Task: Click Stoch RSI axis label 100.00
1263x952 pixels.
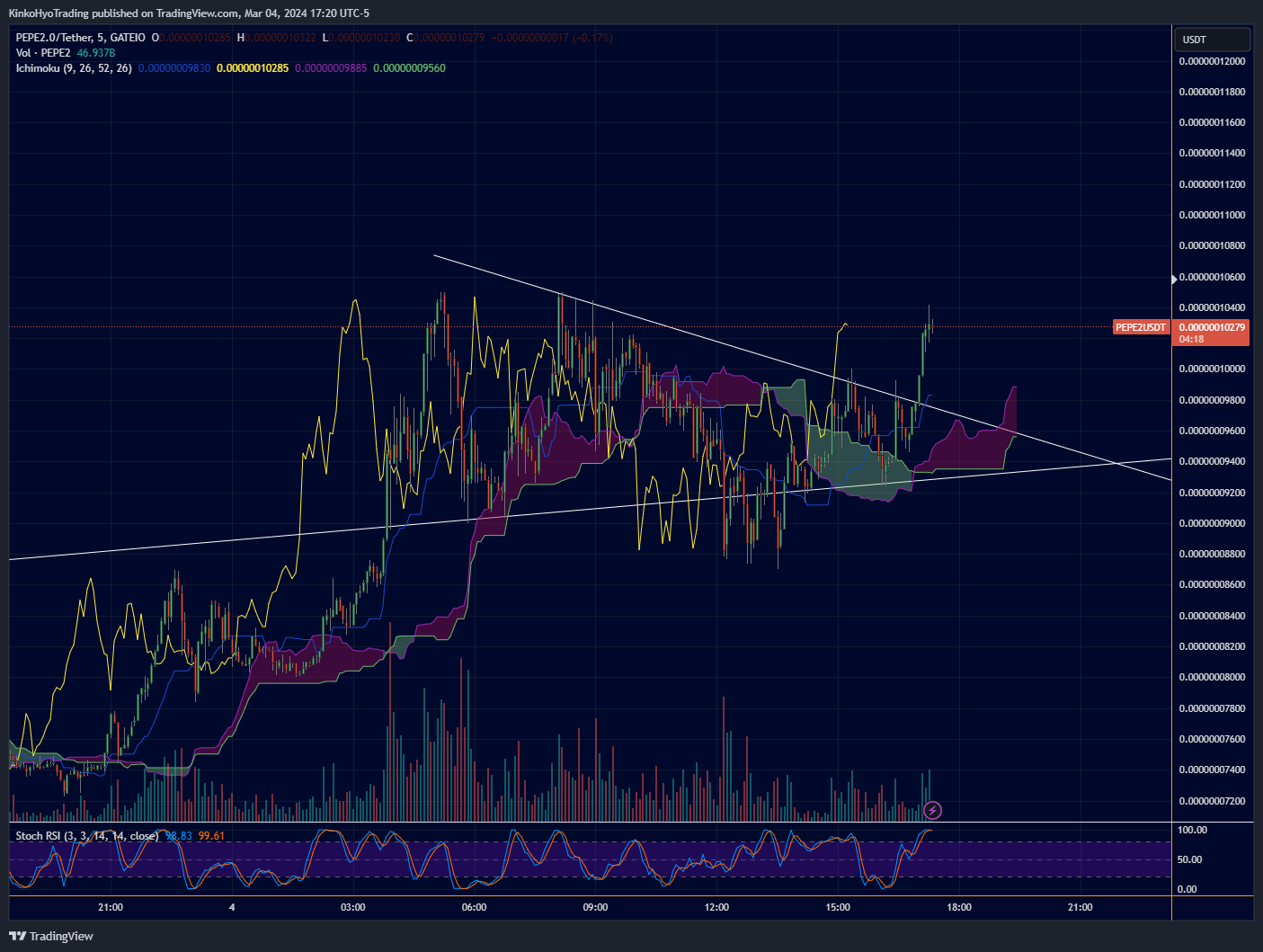Action: 1192,830
